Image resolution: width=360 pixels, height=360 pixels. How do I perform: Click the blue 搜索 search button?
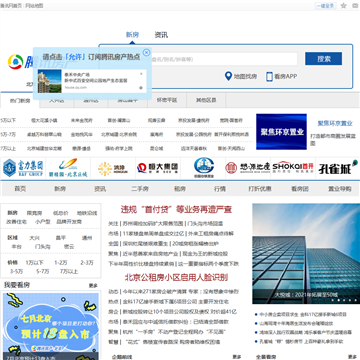pyautogui.click(x=323, y=59)
